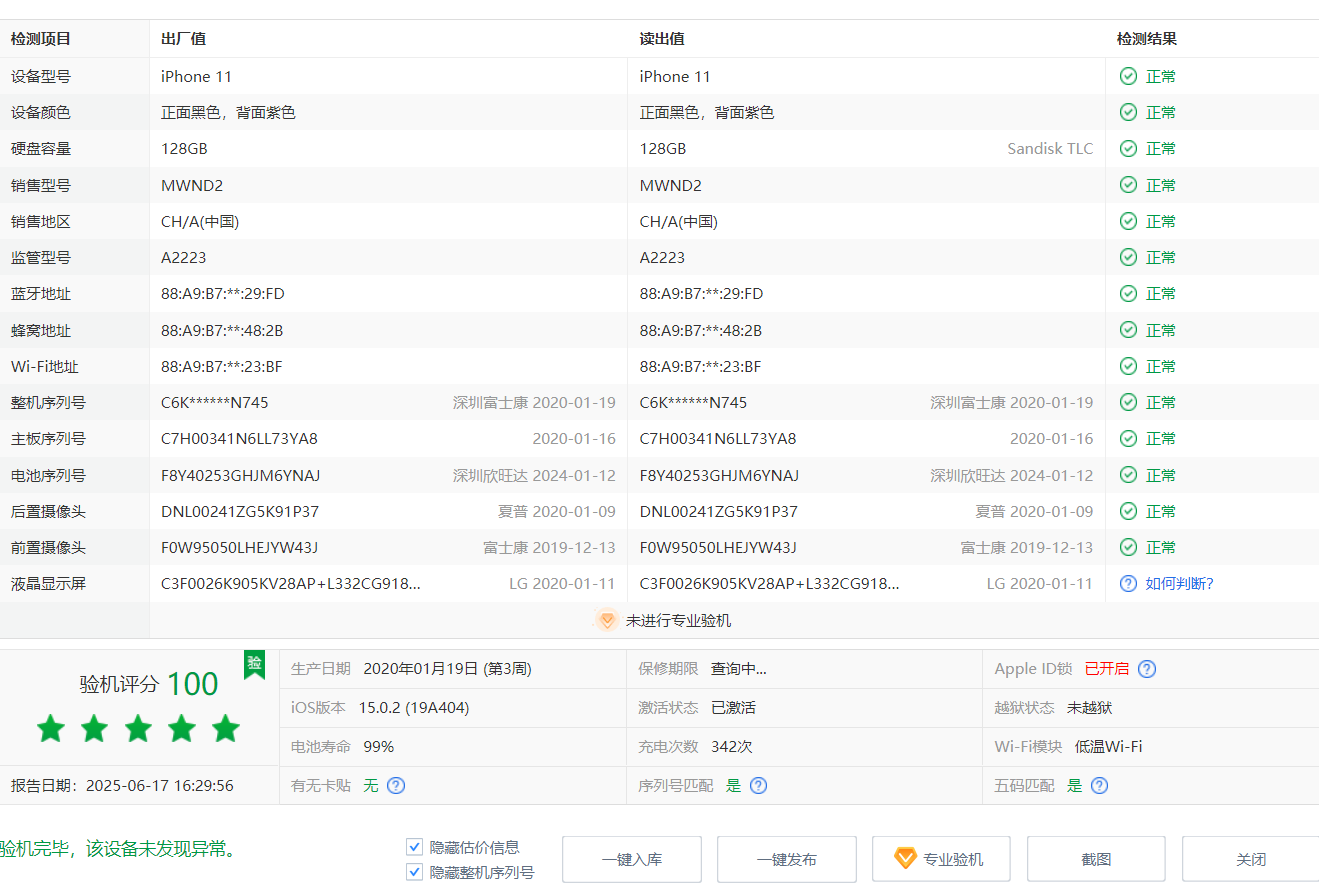Click the 截图 screenshot button
Viewport: 1319px width, 887px height.
[1096, 859]
